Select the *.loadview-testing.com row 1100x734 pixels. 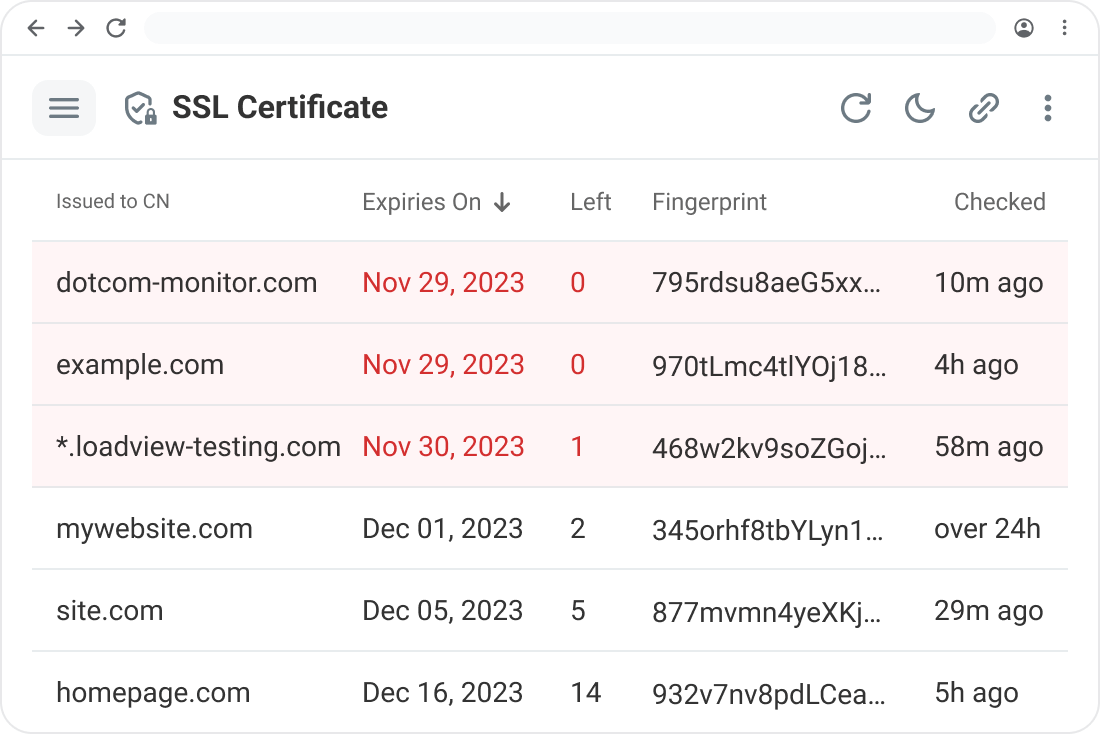click(198, 447)
